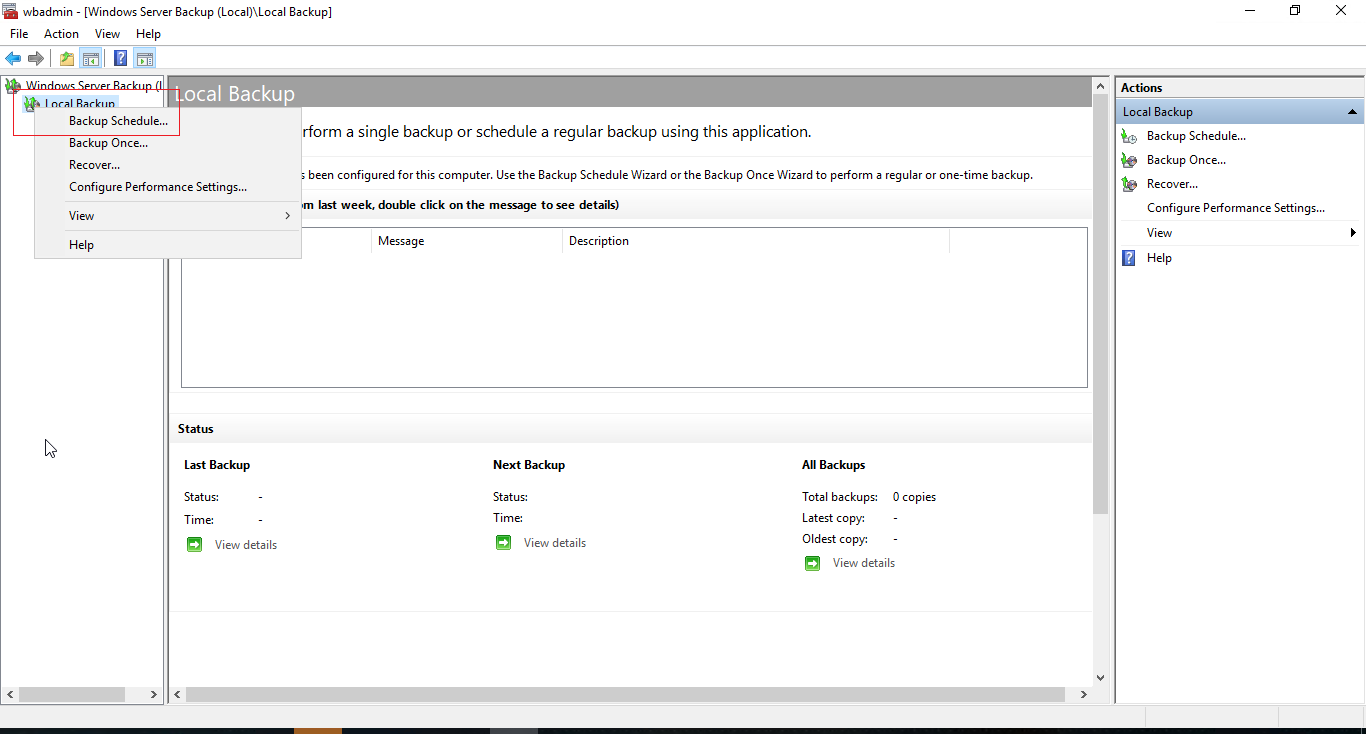Screen dimensions: 1366x734
Task: Click the '0 copies' total backups value
Action: click(915, 497)
